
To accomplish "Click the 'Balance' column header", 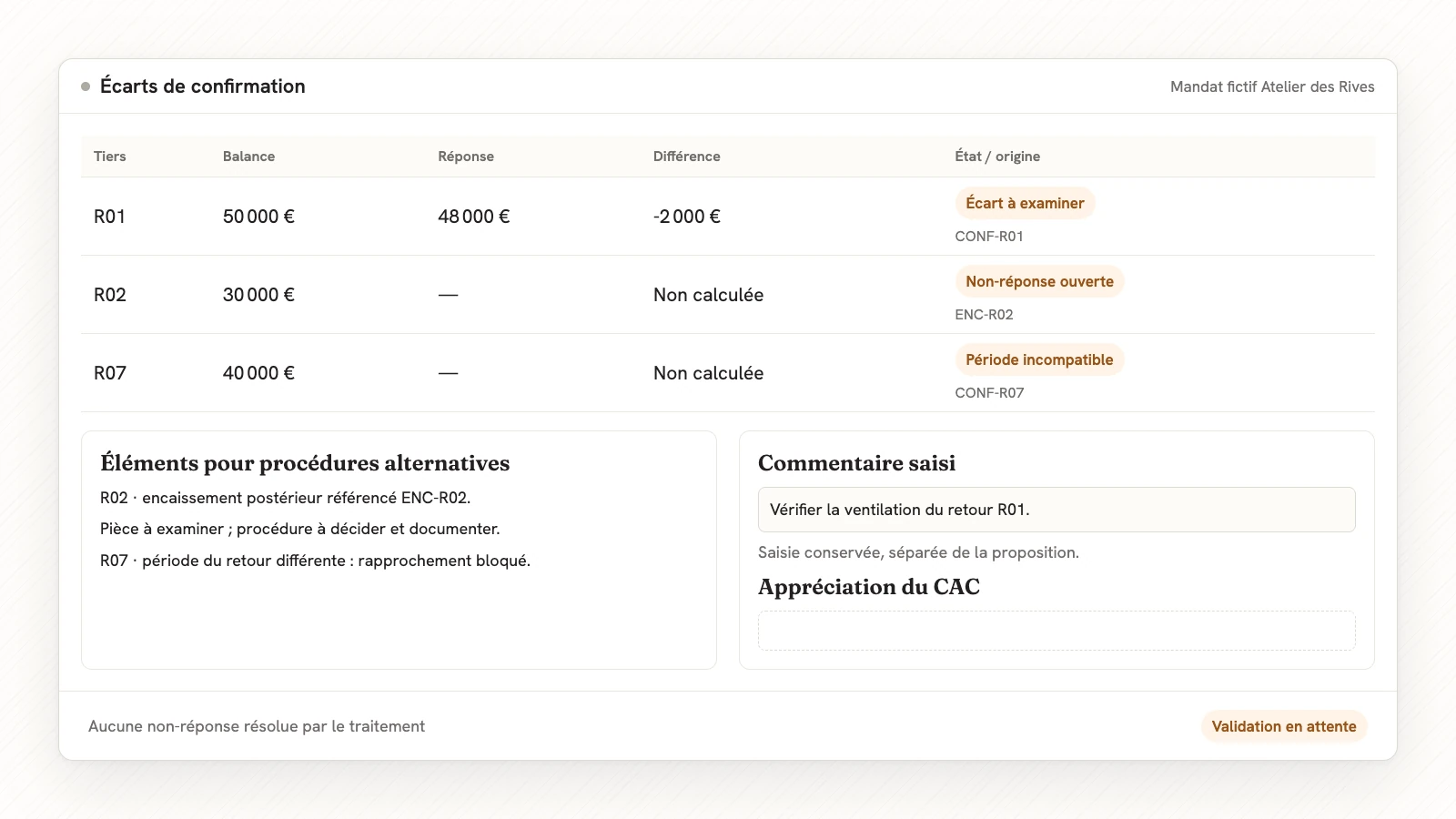I will point(248,157).
